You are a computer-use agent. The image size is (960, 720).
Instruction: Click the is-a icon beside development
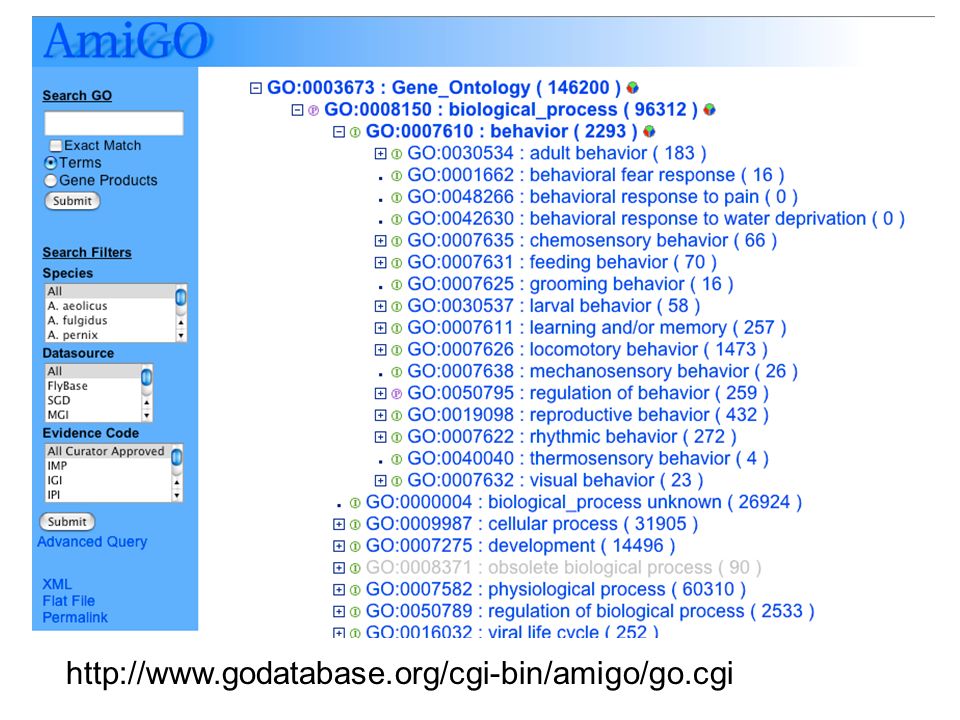coord(355,546)
